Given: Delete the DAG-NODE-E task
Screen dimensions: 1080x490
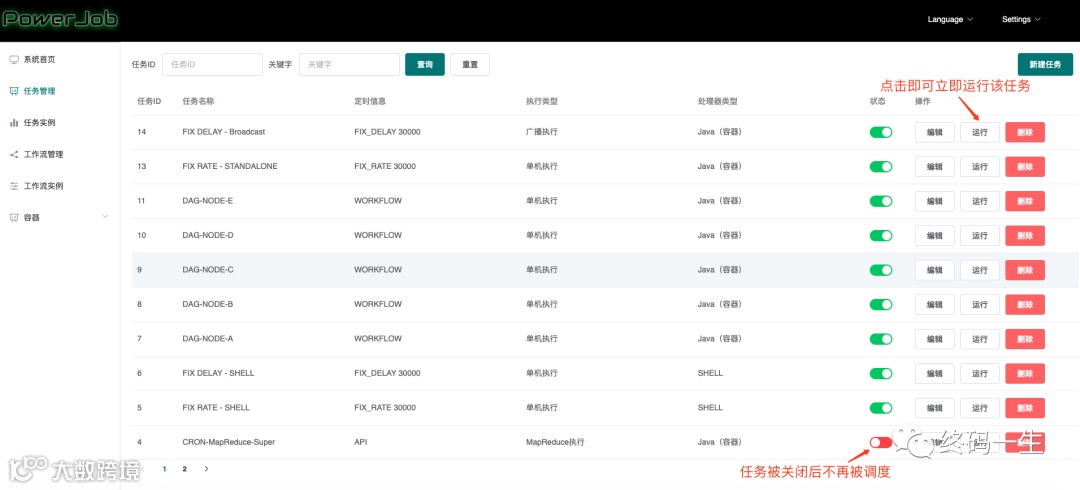Looking at the screenshot, I should [x=1025, y=201].
